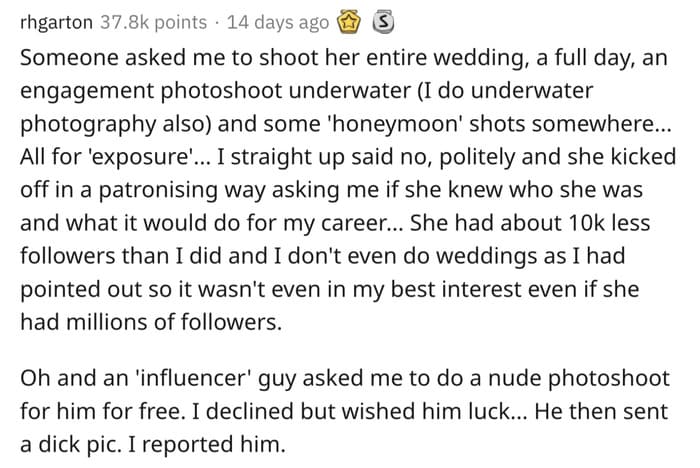Click the words 'nude photoshoot' in the comment
This screenshot has height=468, width=700.
579,378
